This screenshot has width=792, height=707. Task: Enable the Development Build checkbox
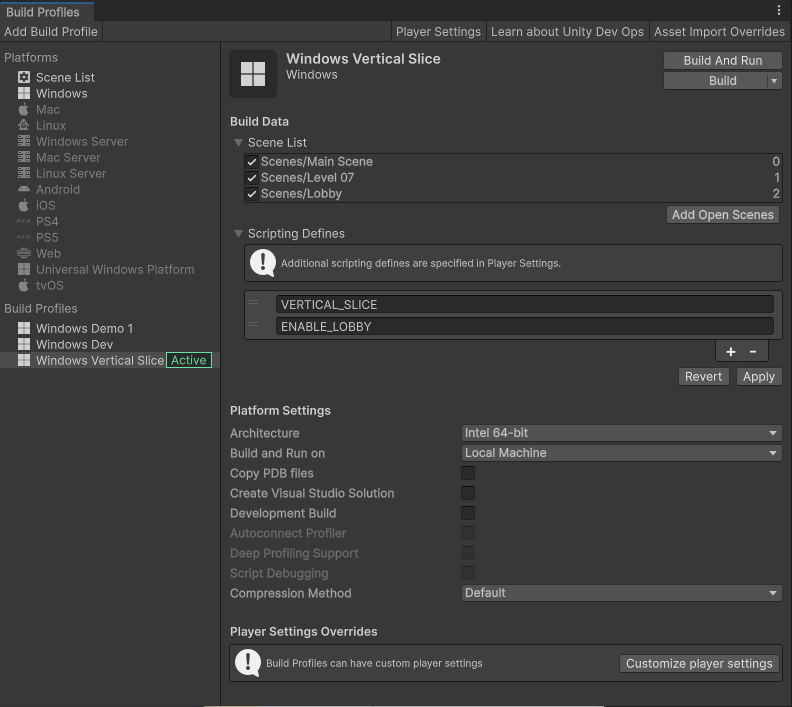[x=468, y=513]
